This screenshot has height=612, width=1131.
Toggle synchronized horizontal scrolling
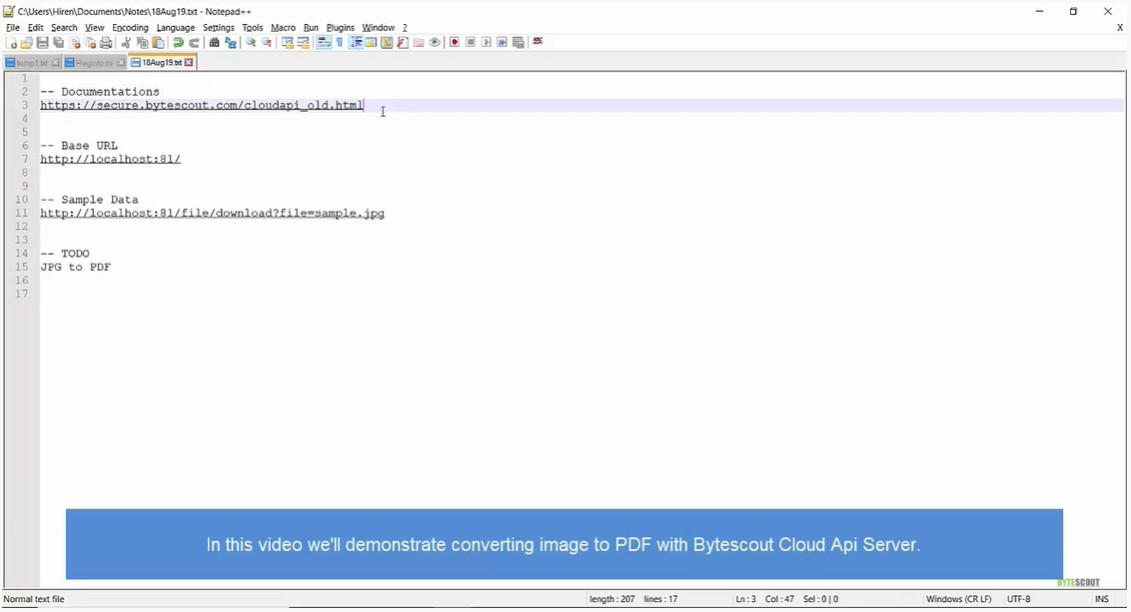(303, 43)
